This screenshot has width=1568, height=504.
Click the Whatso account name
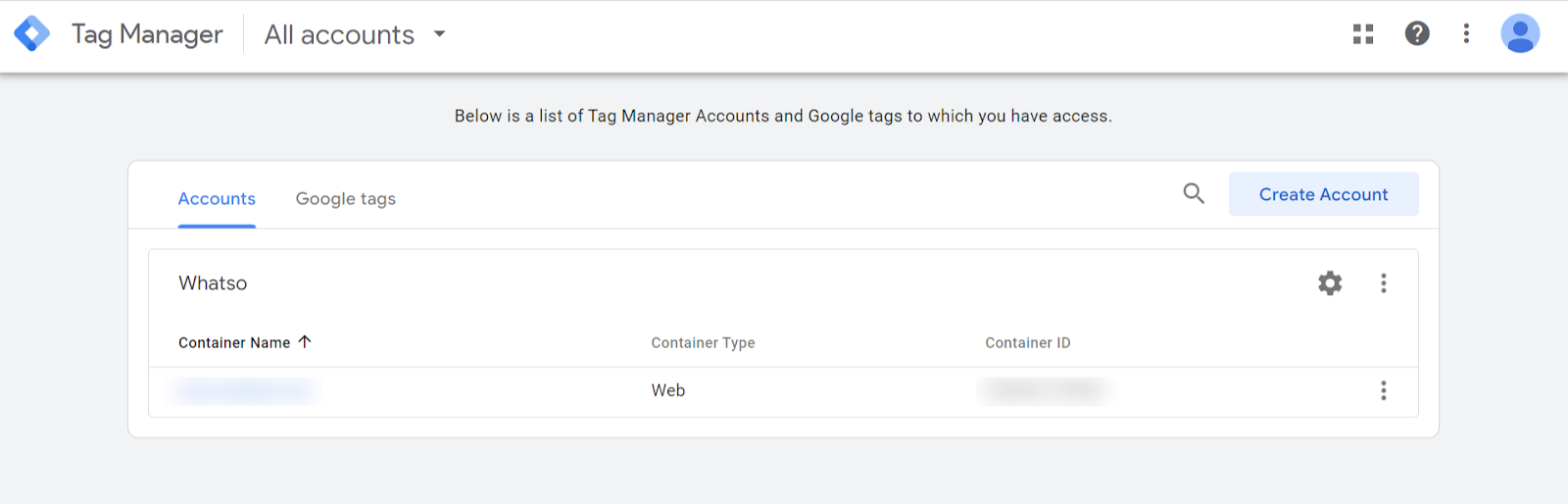pyautogui.click(x=213, y=283)
